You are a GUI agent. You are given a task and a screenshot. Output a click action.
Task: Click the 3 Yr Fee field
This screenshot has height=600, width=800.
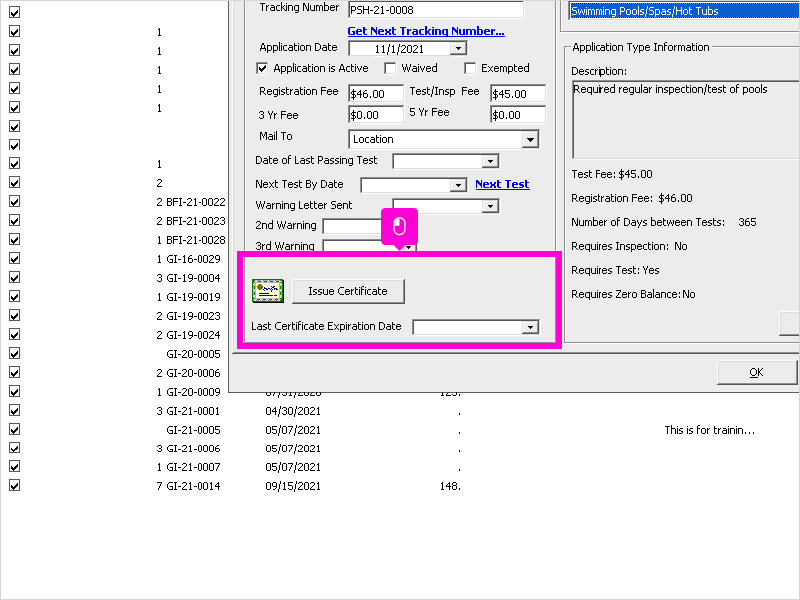tap(376, 115)
